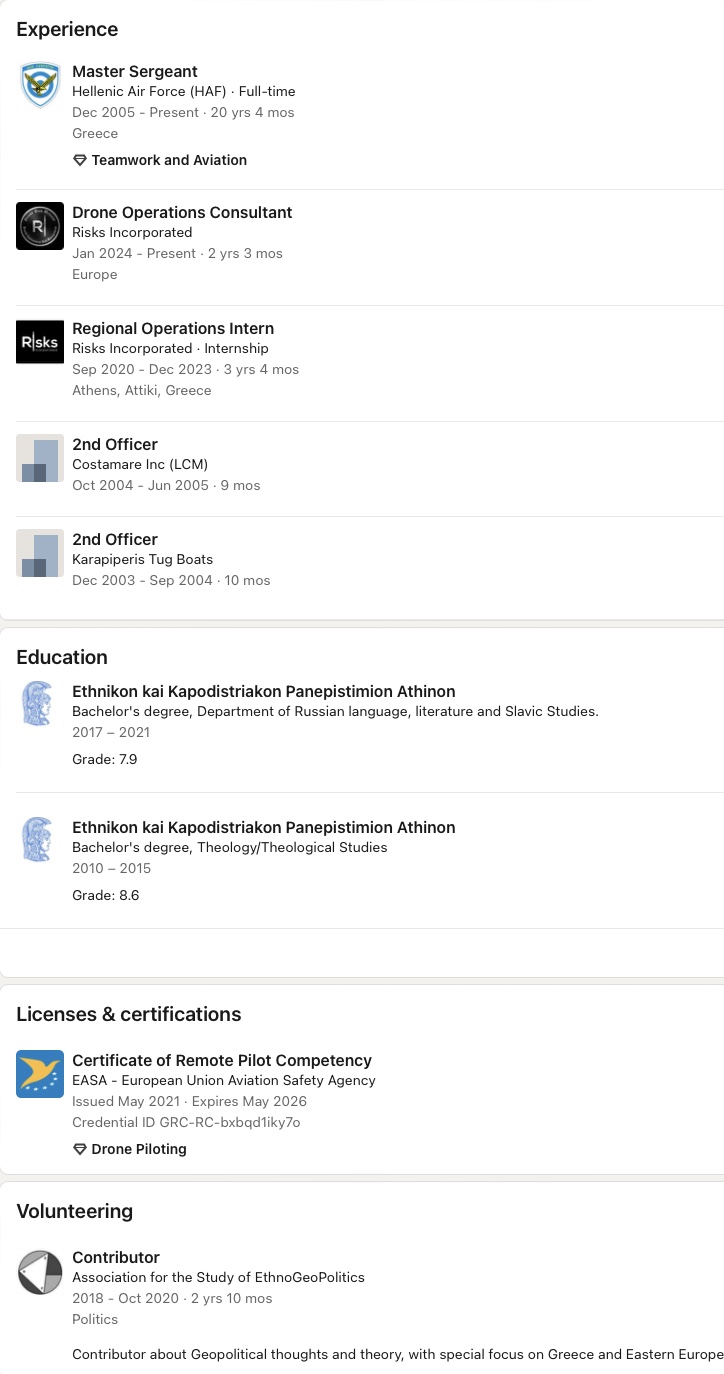Click the EASA certification logo
This screenshot has width=724, height=1374.
click(40, 1074)
